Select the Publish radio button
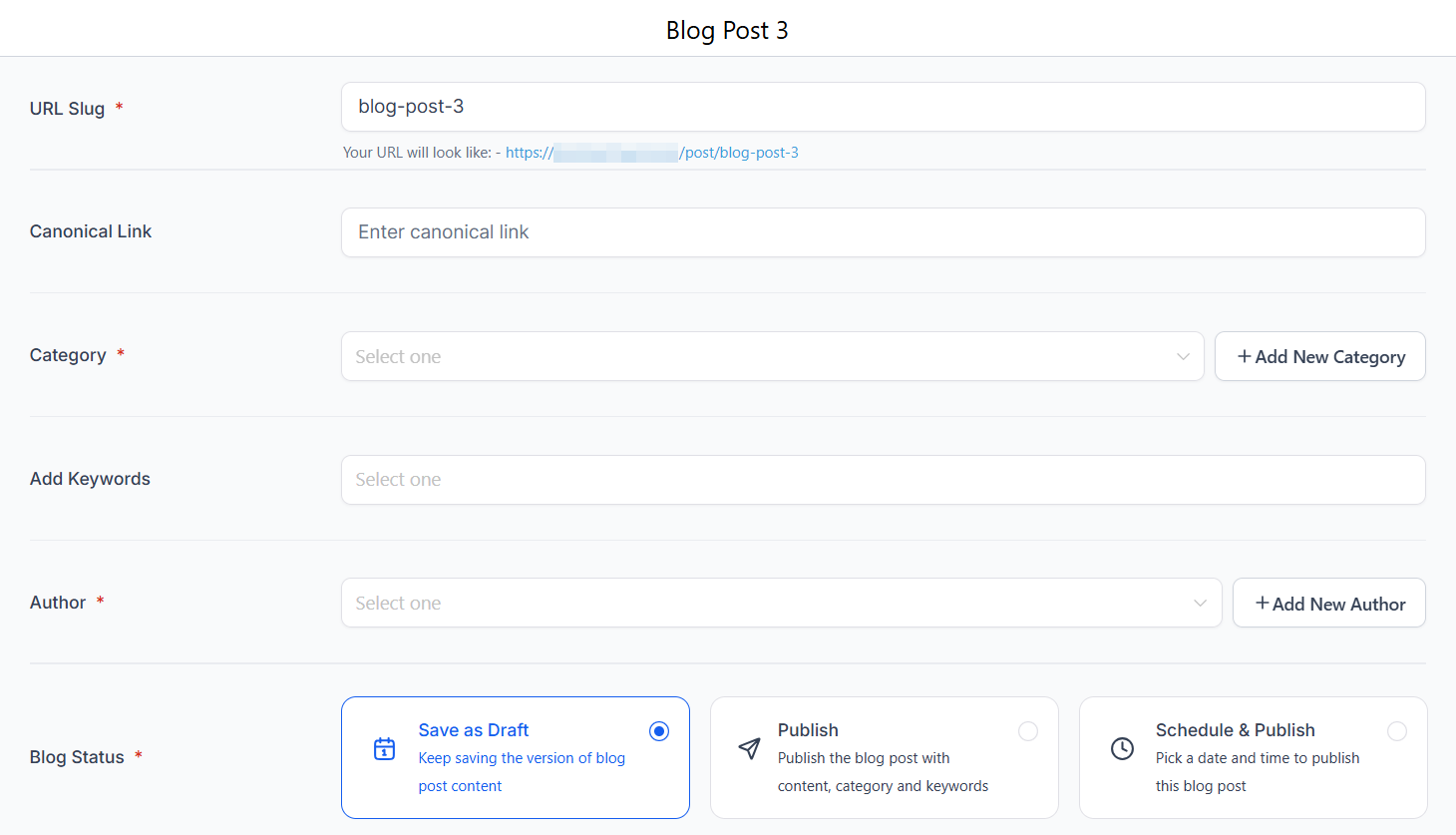The width and height of the screenshot is (1456, 835). [1028, 731]
